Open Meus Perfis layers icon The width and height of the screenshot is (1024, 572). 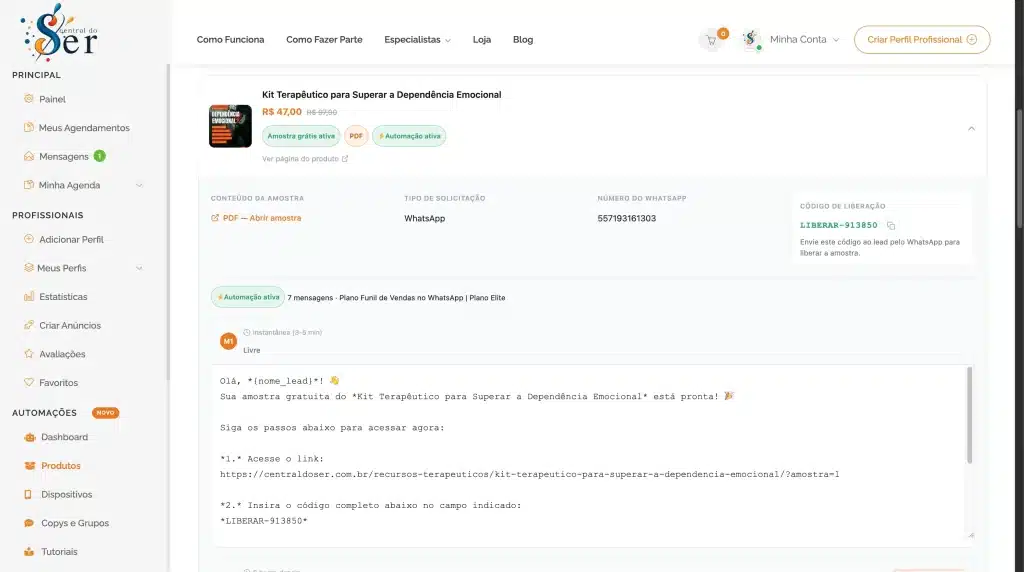click(x=29, y=268)
